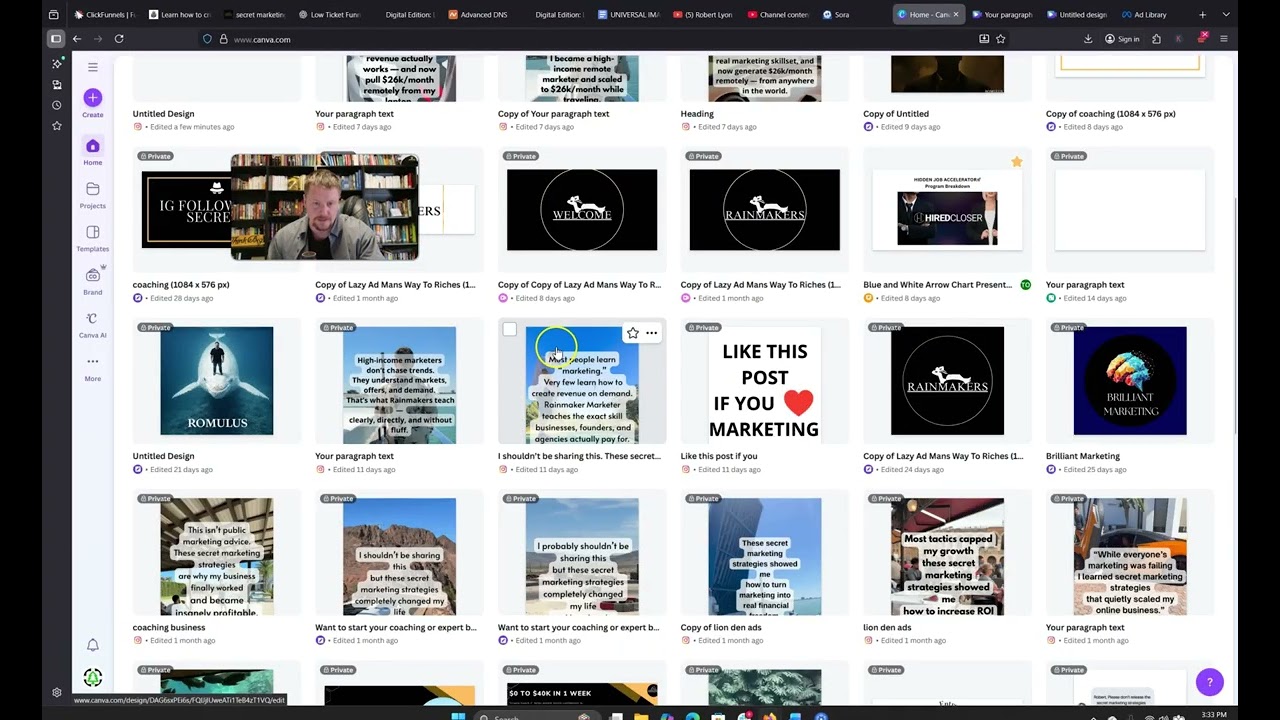Click the Windows taskbar Search box
The image size is (1280, 720).
(x=536, y=716)
